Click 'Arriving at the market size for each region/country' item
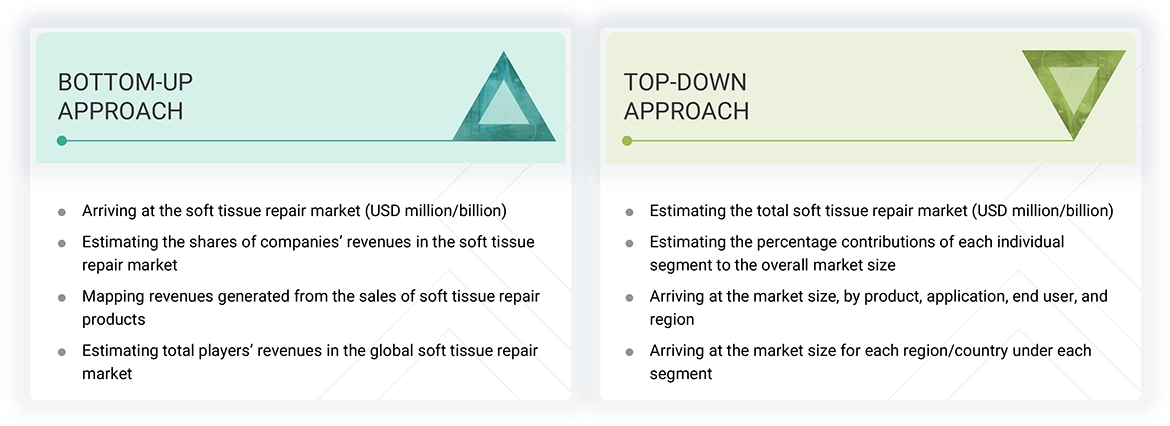 pyautogui.click(x=870, y=362)
